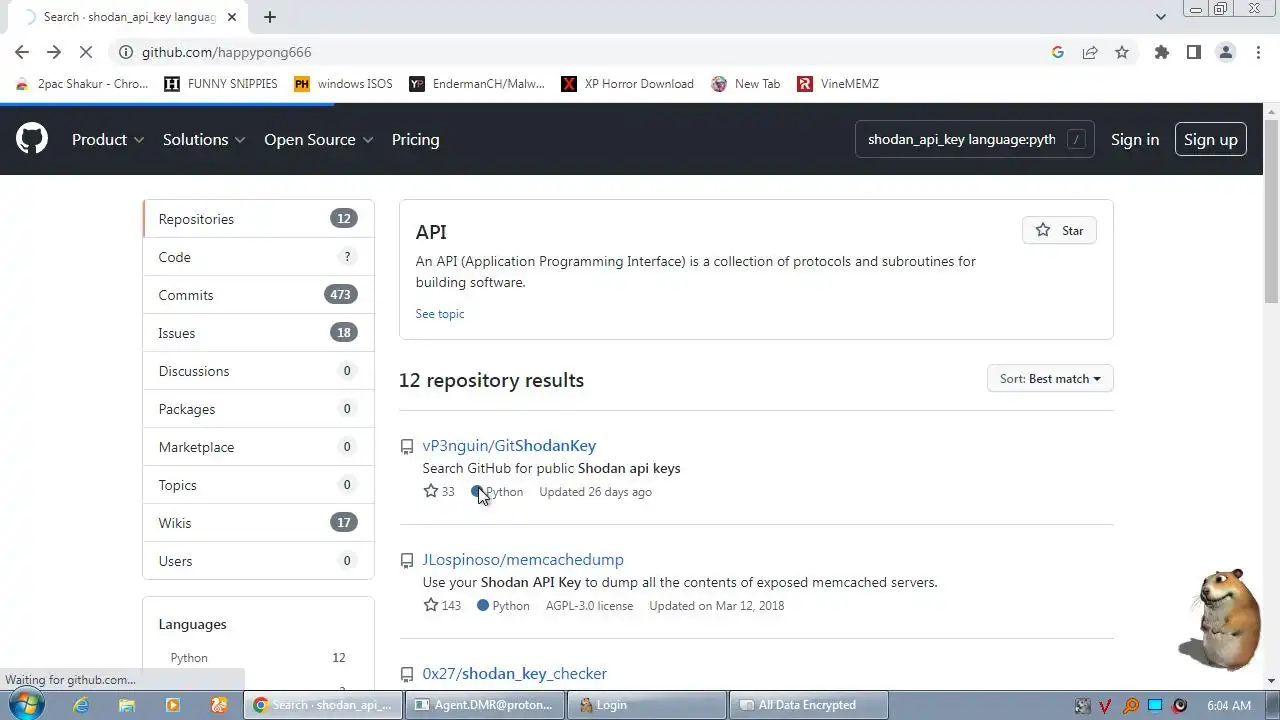Click the slash shortcut key icon
Viewport: 1280px width, 720px height.
click(1076, 139)
